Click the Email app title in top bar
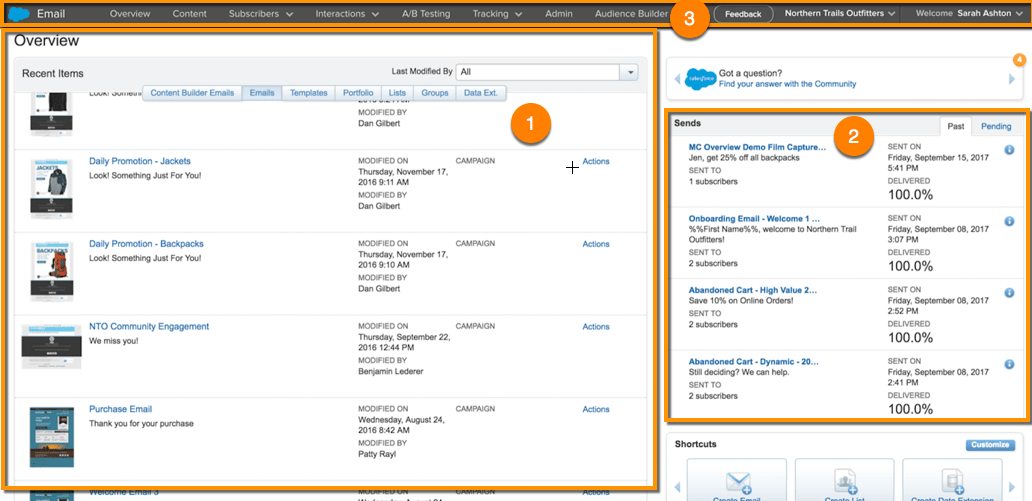This screenshot has height=501, width=1032. pyautogui.click(x=51, y=13)
